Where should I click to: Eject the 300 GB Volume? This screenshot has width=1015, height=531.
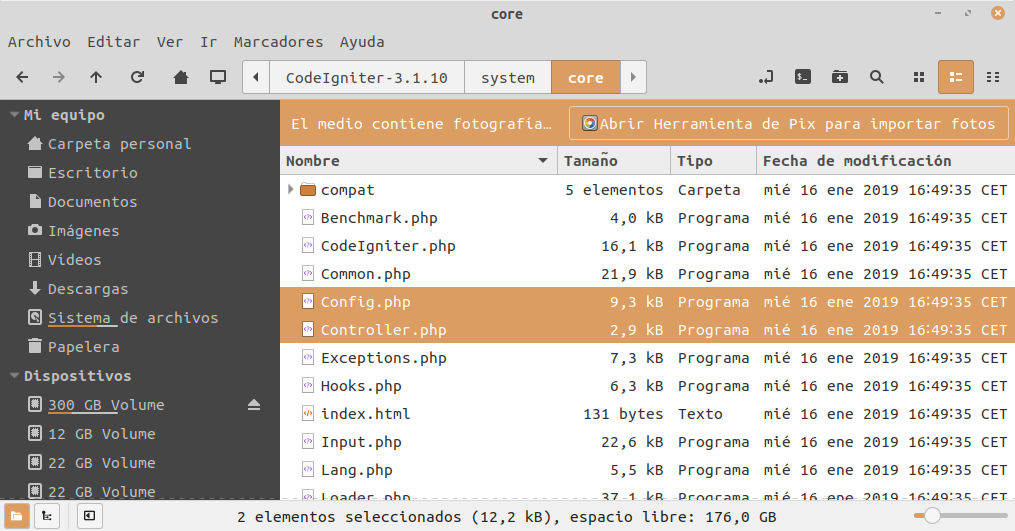click(254, 405)
